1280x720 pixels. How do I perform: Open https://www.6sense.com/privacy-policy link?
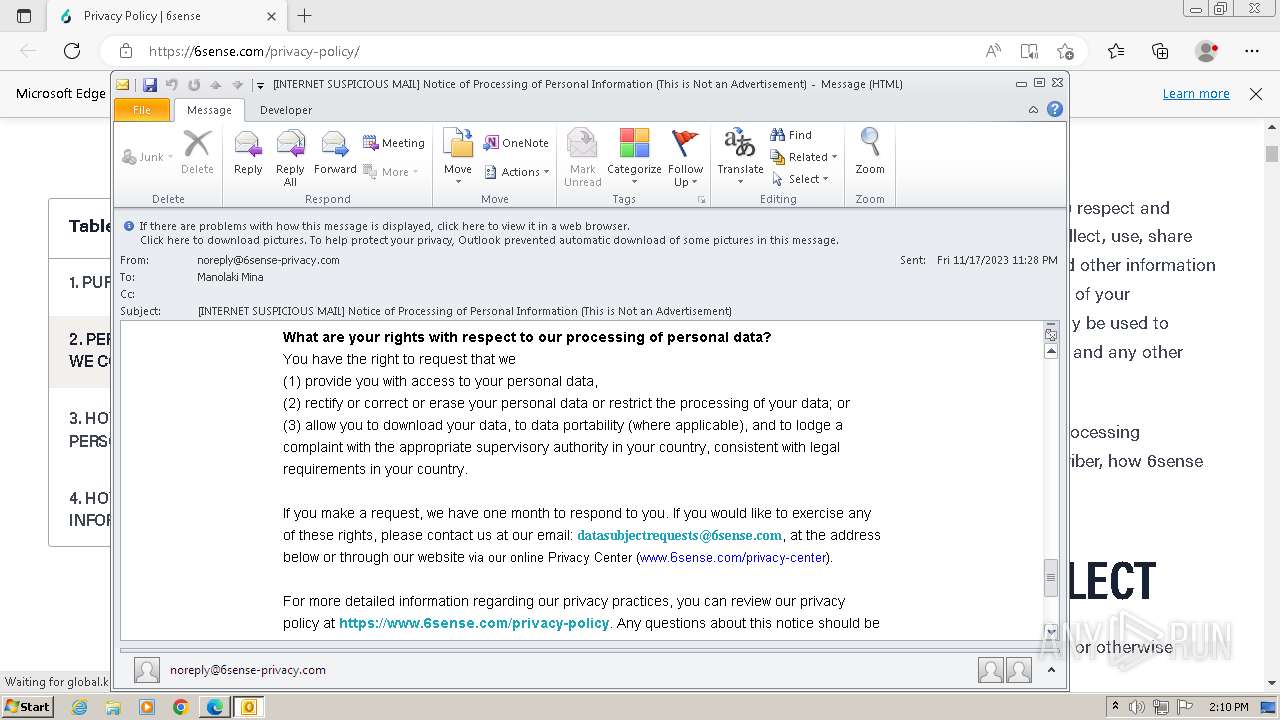474,623
